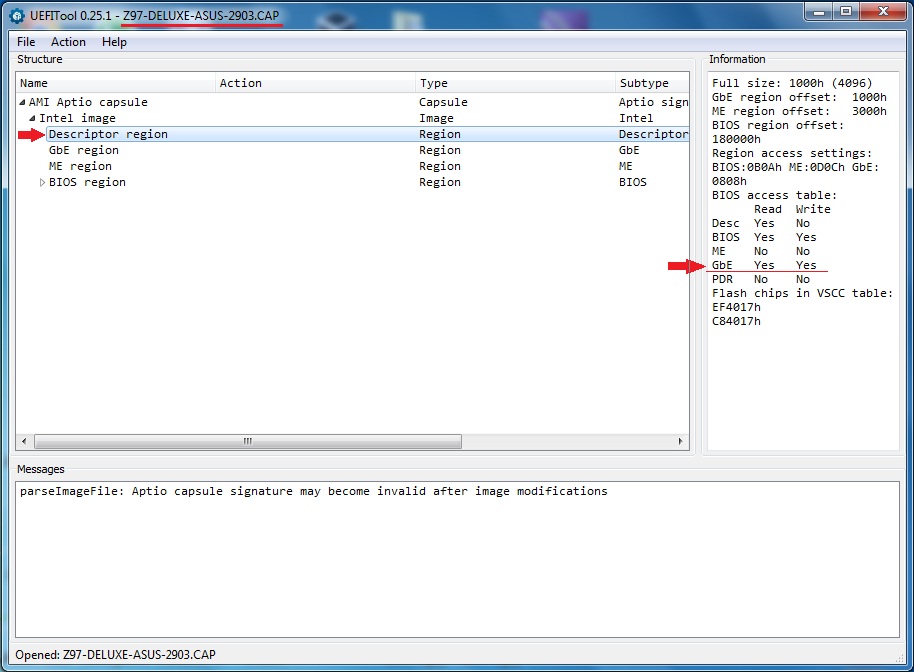This screenshot has width=914, height=672.
Task: Collapse the AMI Aptio capsule node
Action: pyautogui.click(x=22, y=102)
